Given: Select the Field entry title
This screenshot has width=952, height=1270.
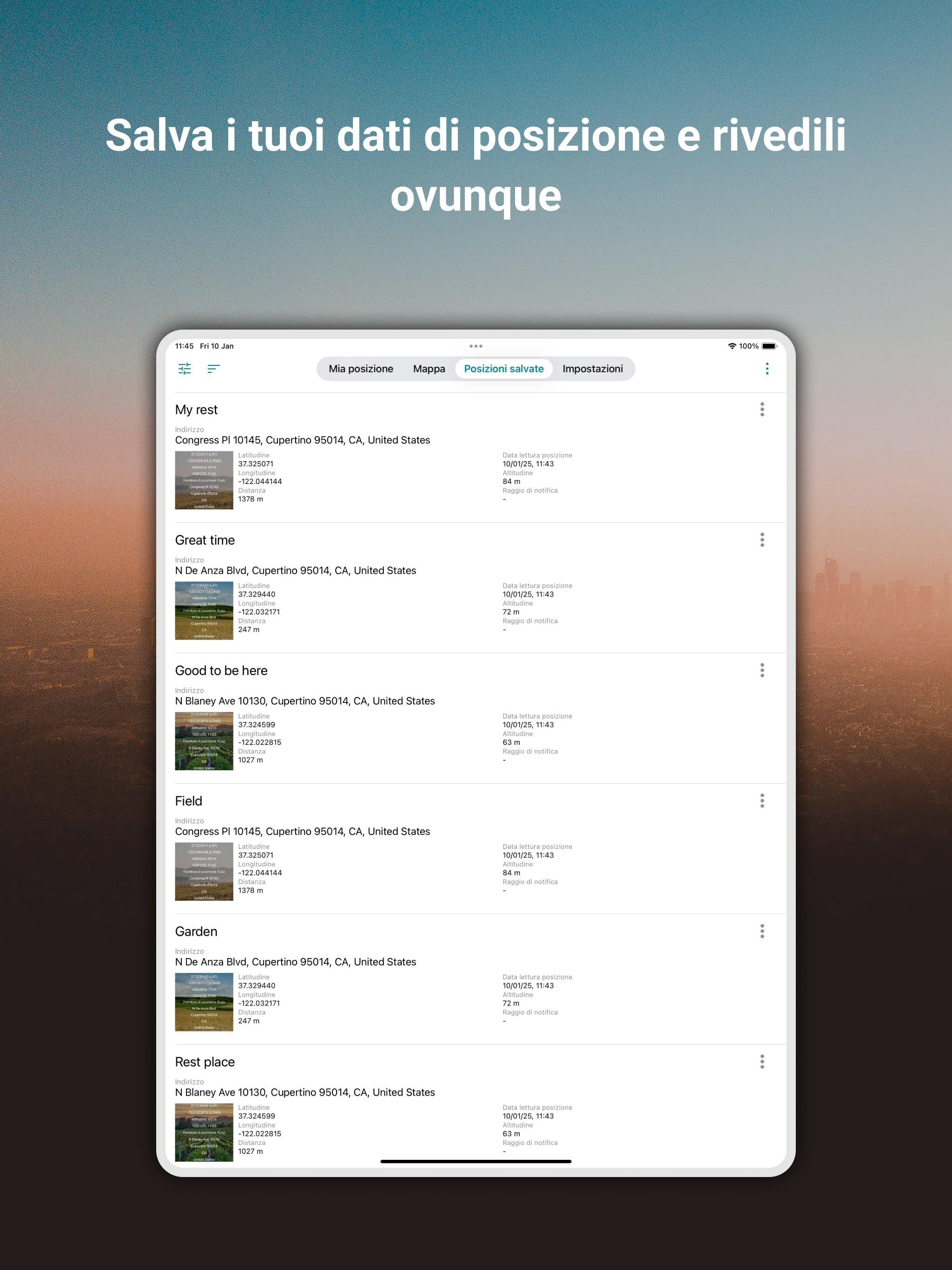Looking at the screenshot, I should point(188,801).
